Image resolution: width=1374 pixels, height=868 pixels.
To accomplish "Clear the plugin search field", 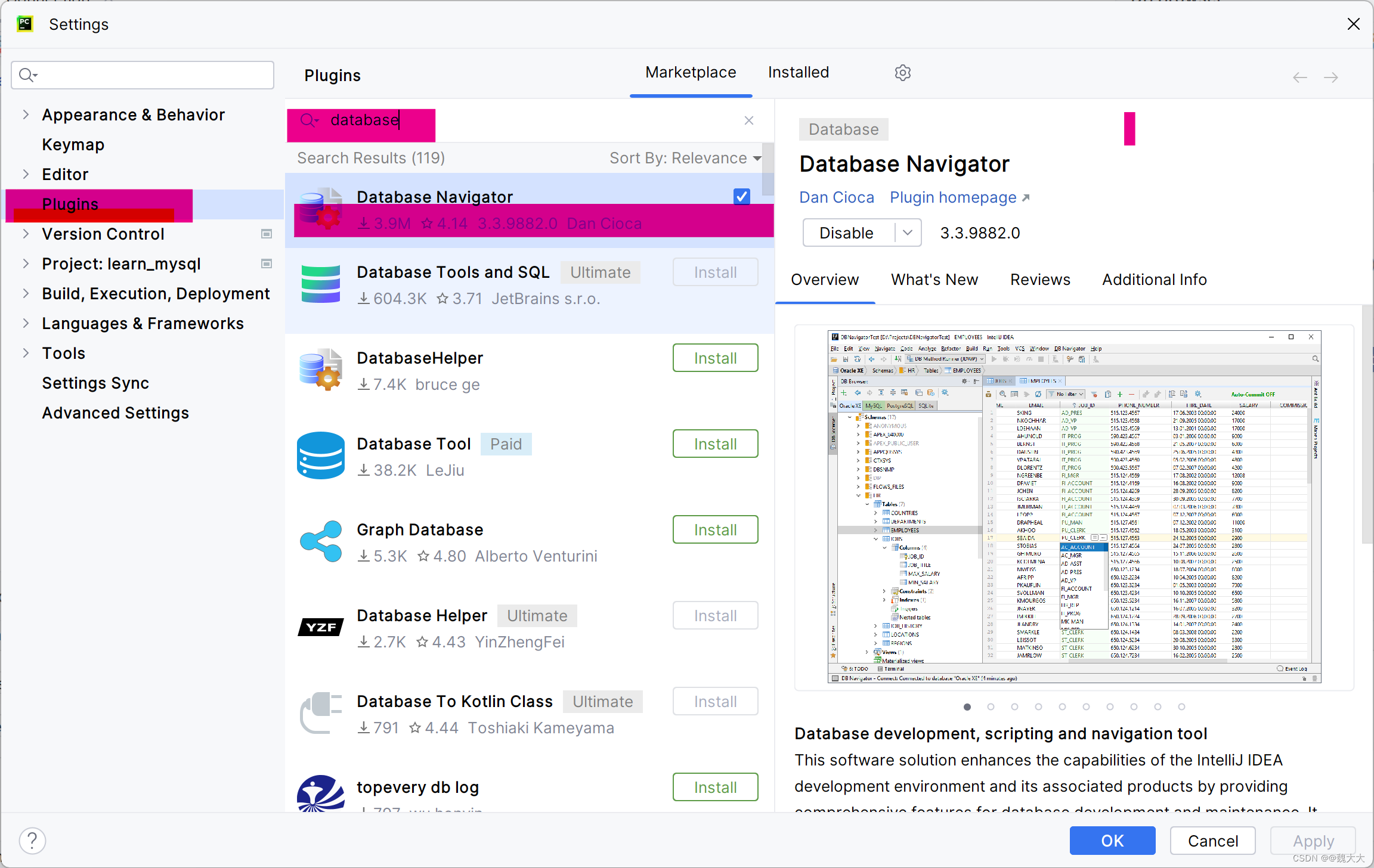I will pyautogui.click(x=749, y=120).
